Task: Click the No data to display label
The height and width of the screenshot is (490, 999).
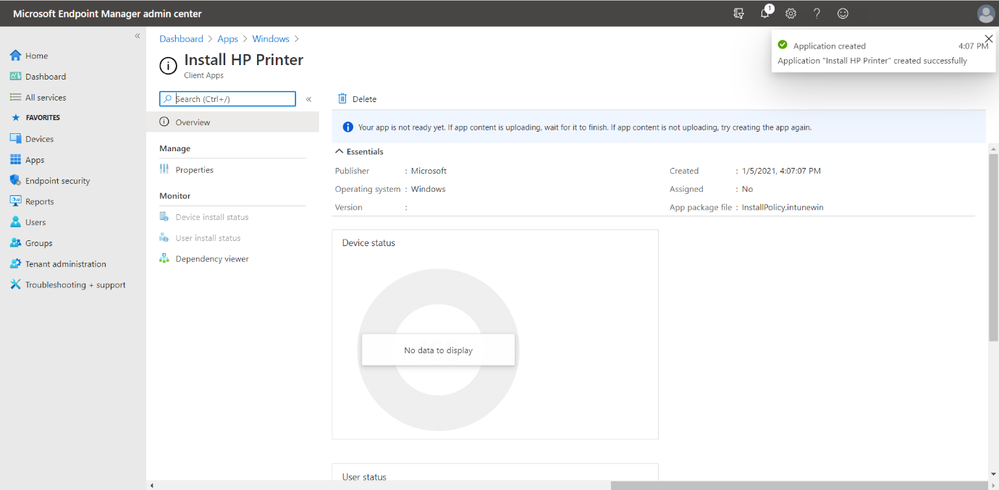Action: pyautogui.click(x=438, y=350)
